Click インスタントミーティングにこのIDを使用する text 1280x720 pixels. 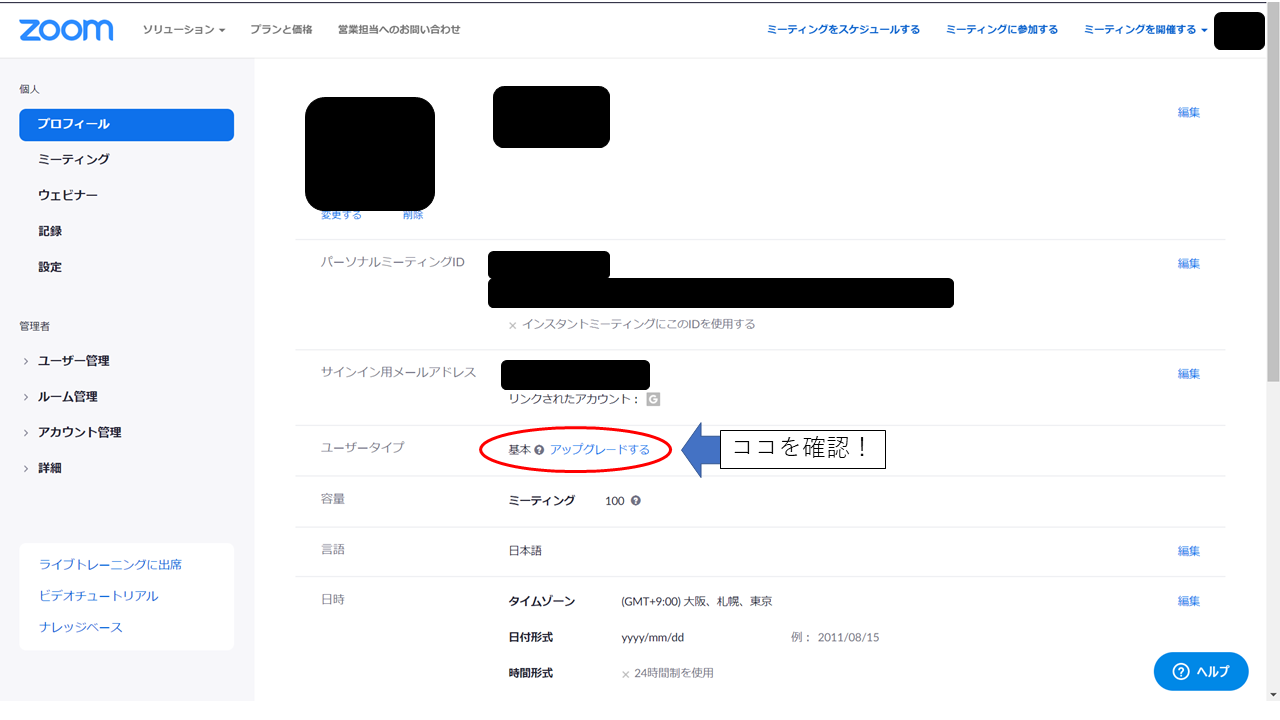coord(639,324)
